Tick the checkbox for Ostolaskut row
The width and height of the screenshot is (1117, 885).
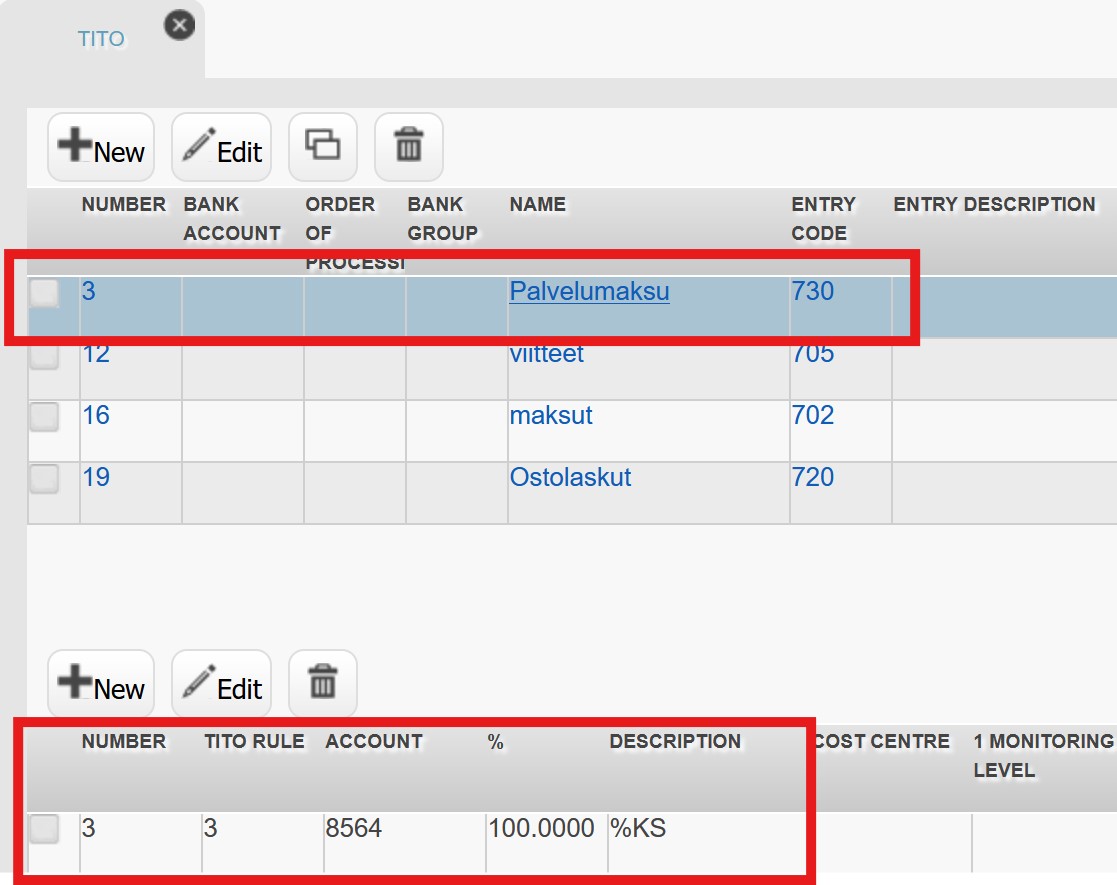pos(44,478)
